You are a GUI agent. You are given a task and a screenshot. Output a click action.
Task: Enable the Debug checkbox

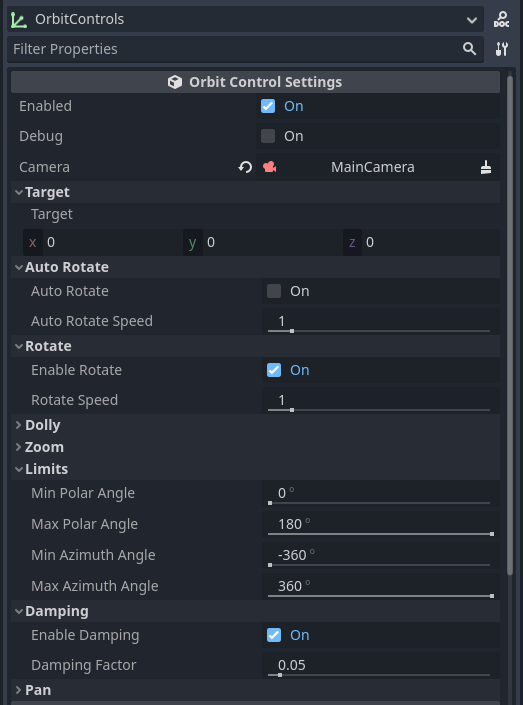point(268,136)
